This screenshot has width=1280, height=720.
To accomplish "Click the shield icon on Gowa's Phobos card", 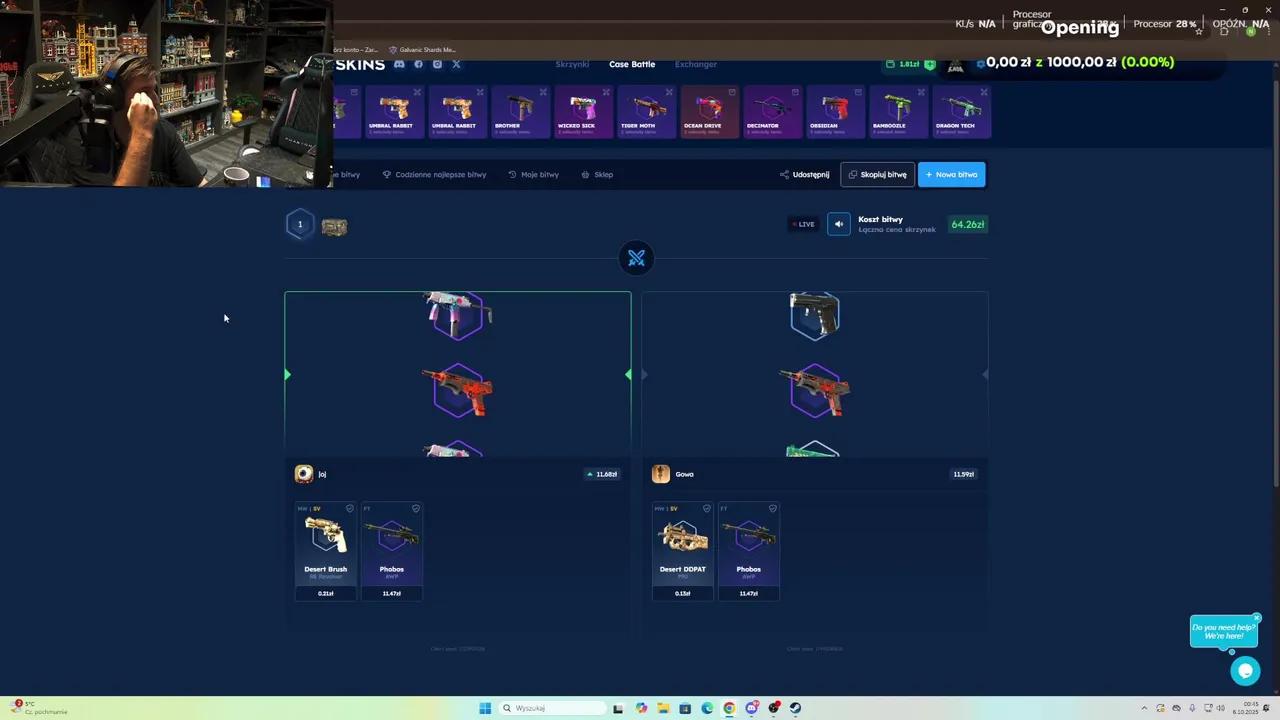I will point(772,509).
